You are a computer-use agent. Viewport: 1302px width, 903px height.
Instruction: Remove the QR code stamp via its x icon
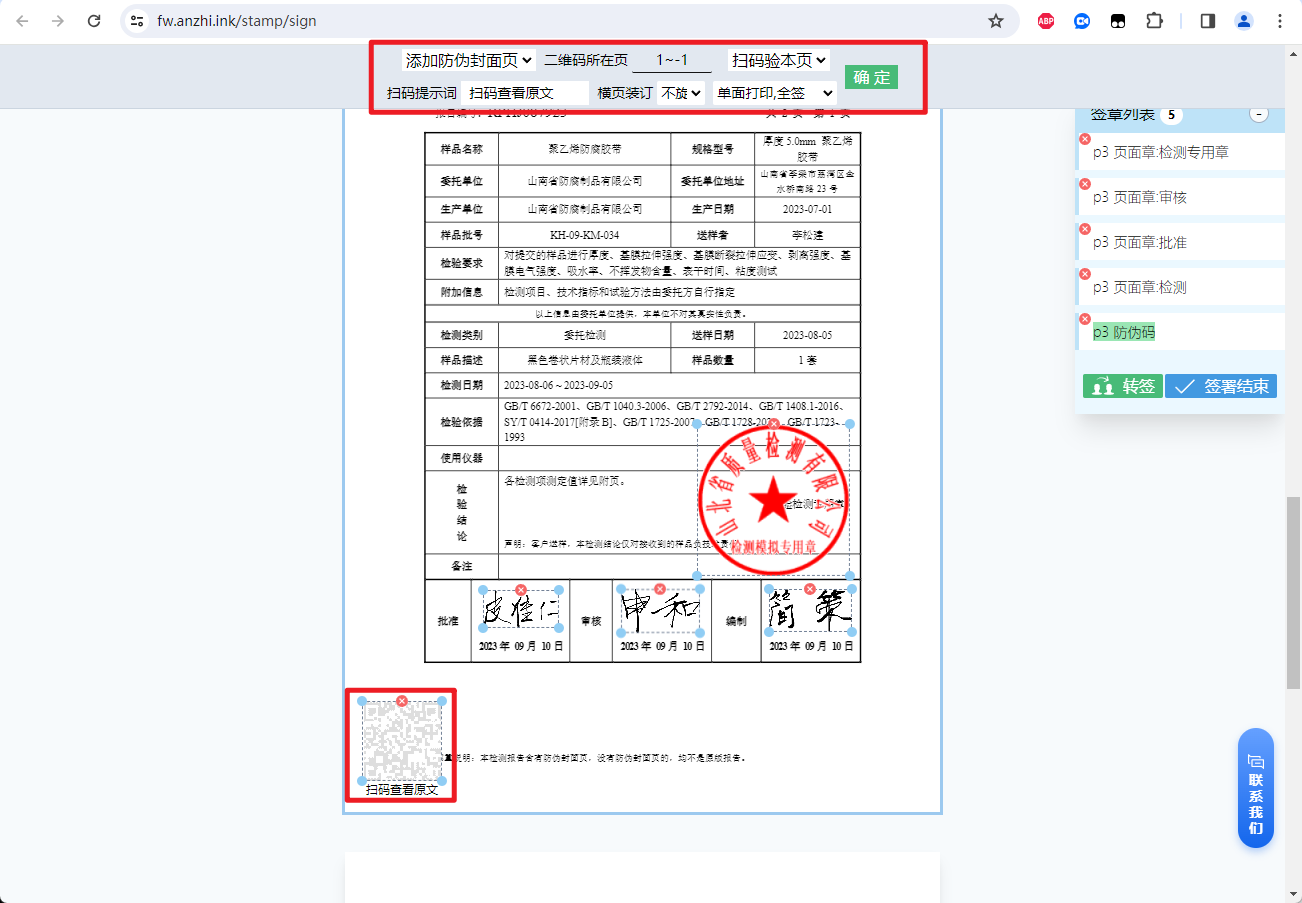pos(402,701)
